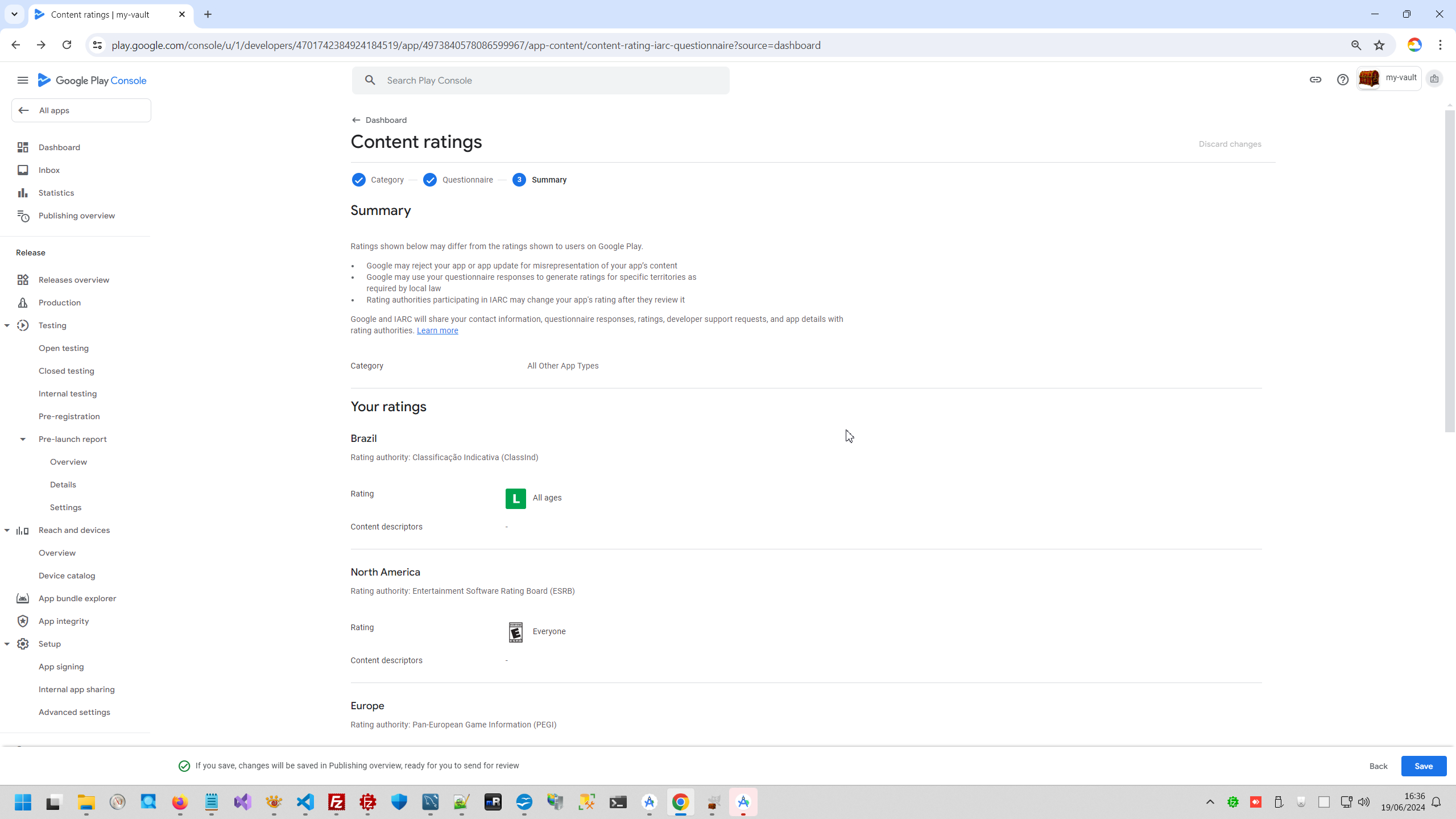The width and height of the screenshot is (1456, 819).
Task: Open Inbox from the sidebar
Action: [49, 170]
